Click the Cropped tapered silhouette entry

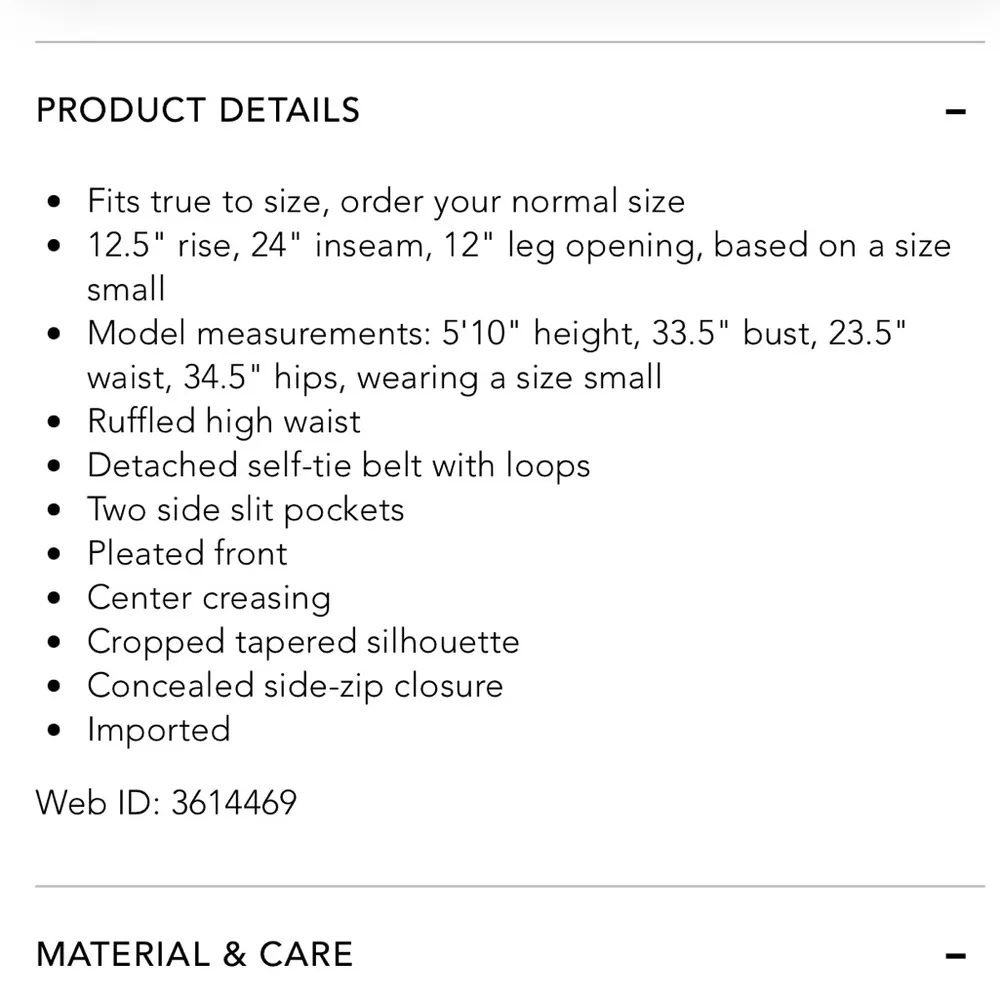(x=303, y=641)
